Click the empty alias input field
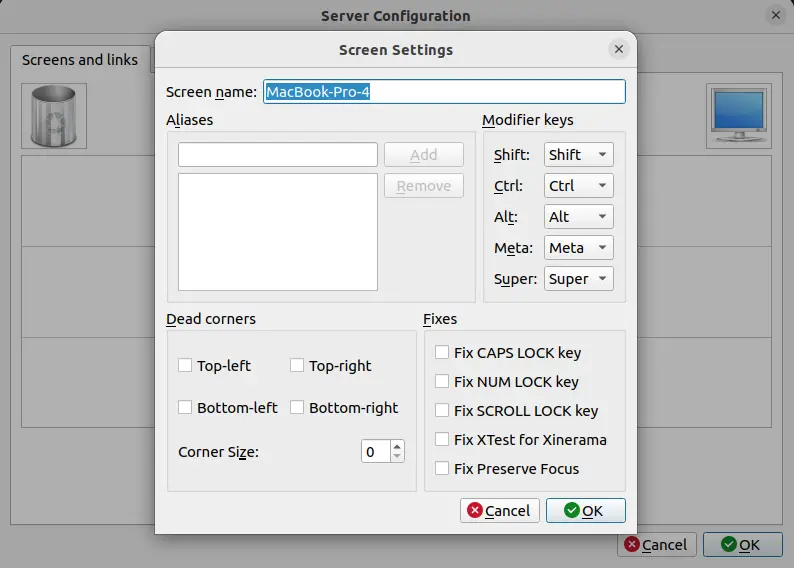This screenshot has width=794, height=568. (x=277, y=154)
